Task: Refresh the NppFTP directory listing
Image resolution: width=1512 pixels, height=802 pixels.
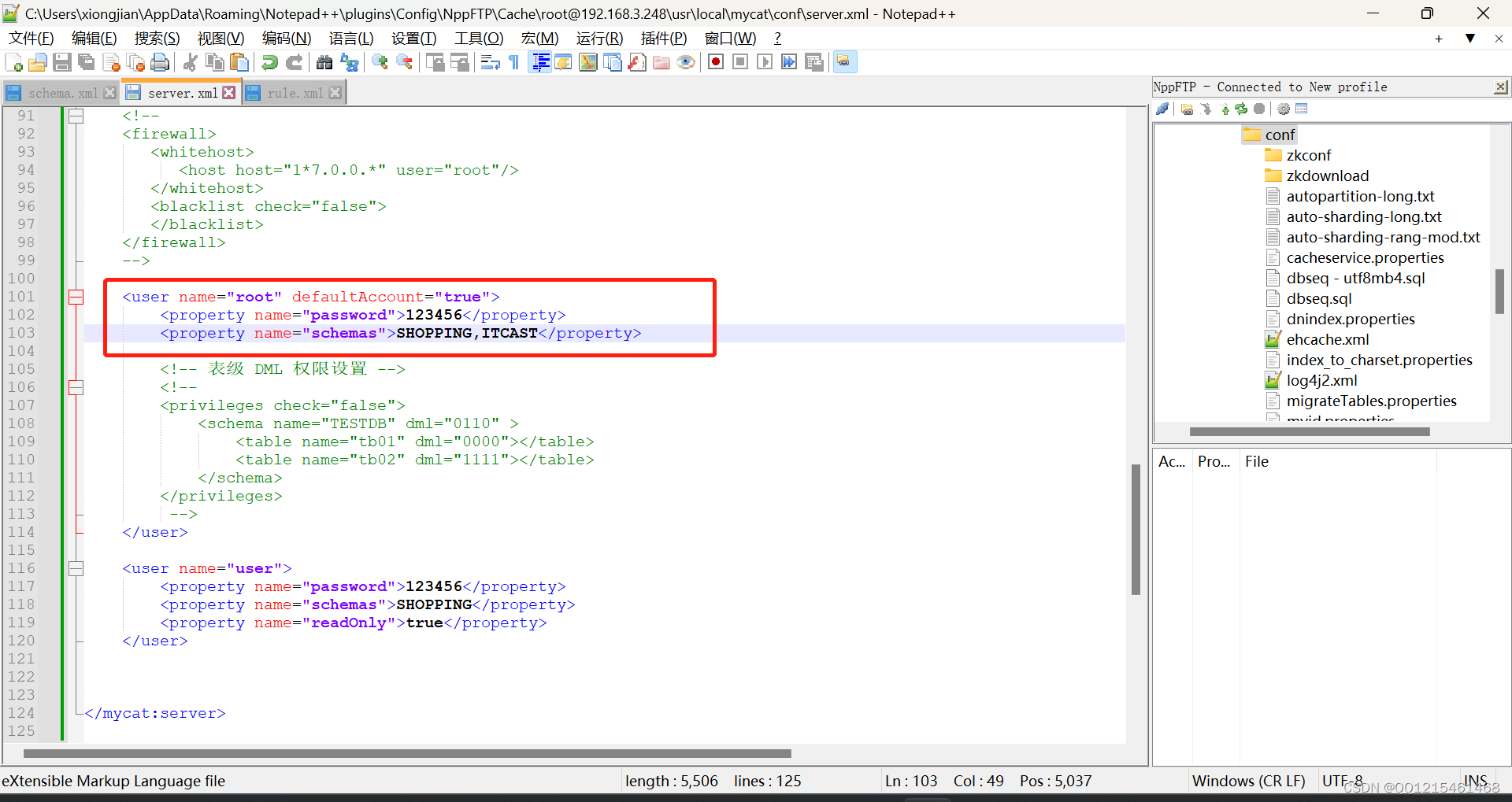Action: click(1241, 109)
